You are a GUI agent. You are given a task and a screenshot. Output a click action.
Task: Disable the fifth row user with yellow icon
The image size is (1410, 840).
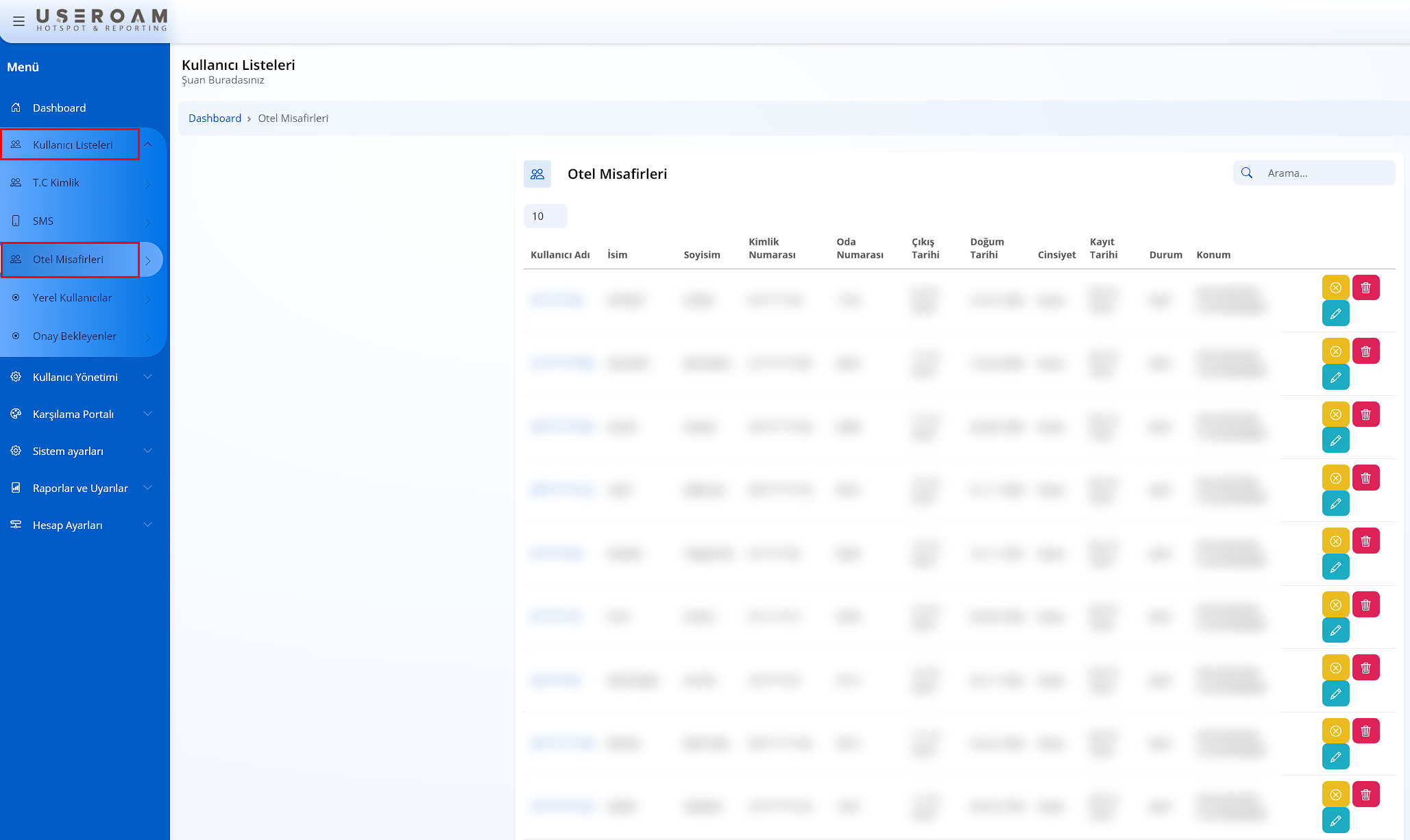1335,541
